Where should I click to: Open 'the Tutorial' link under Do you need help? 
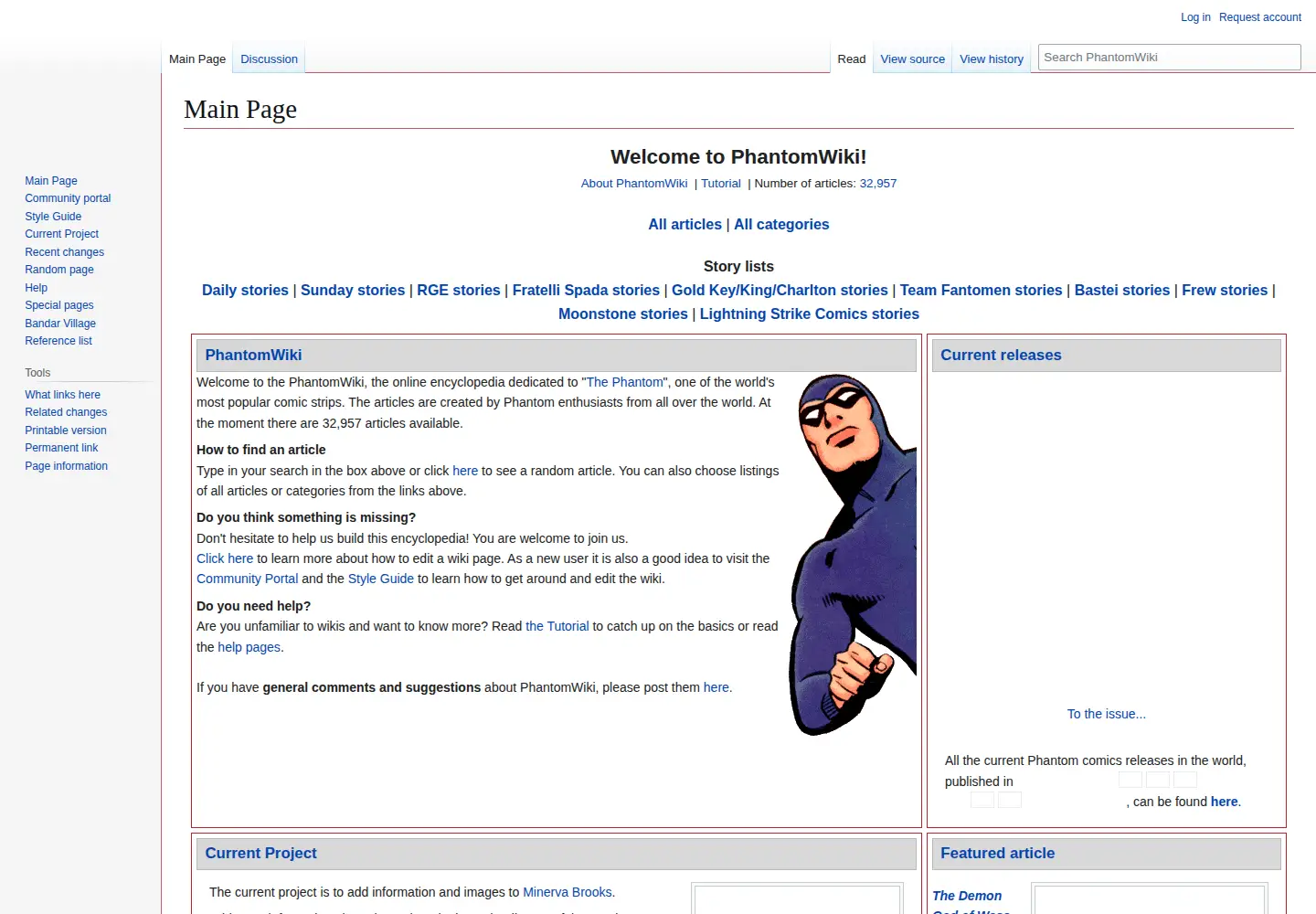557,626
